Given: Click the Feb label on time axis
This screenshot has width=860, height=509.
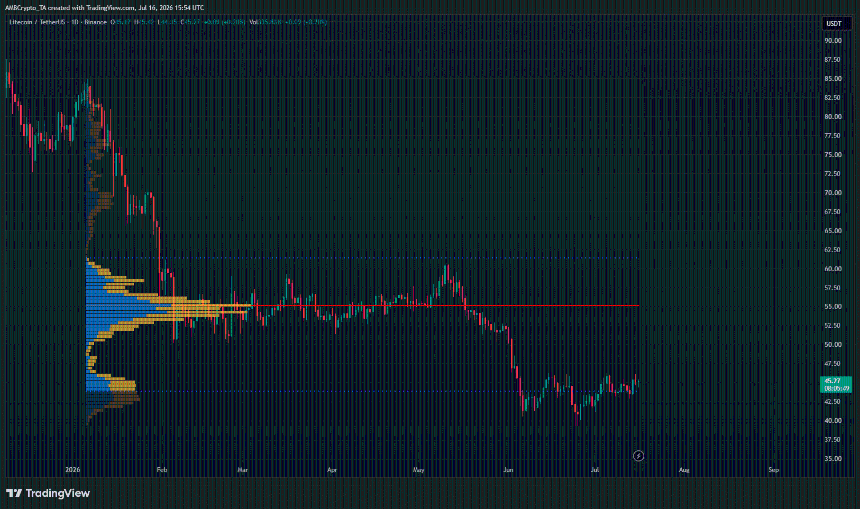Looking at the screenshot, I should pyautogui.click(x=162, y=470).
